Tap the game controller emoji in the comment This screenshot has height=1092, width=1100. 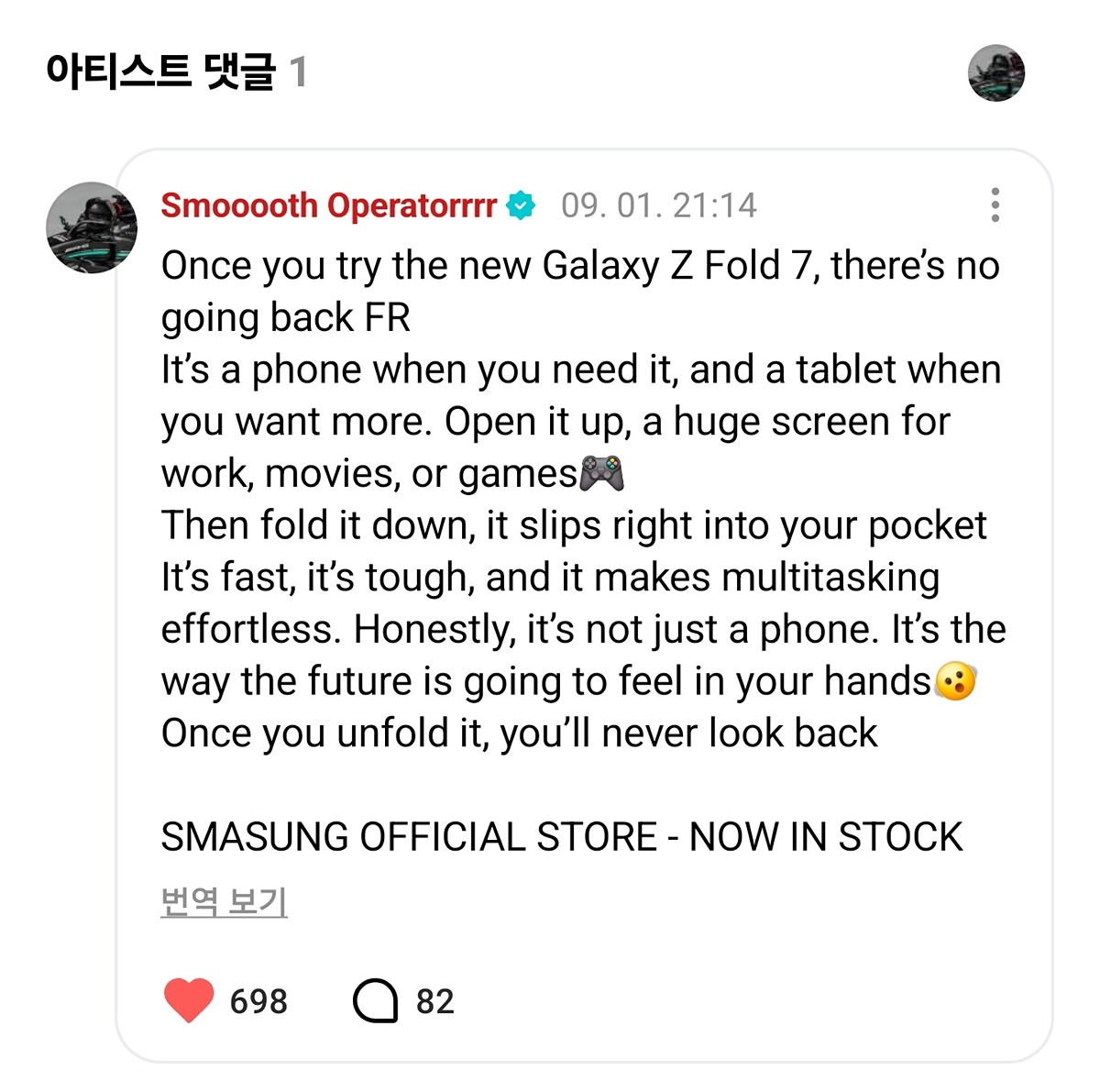click(x=602, y=473)
